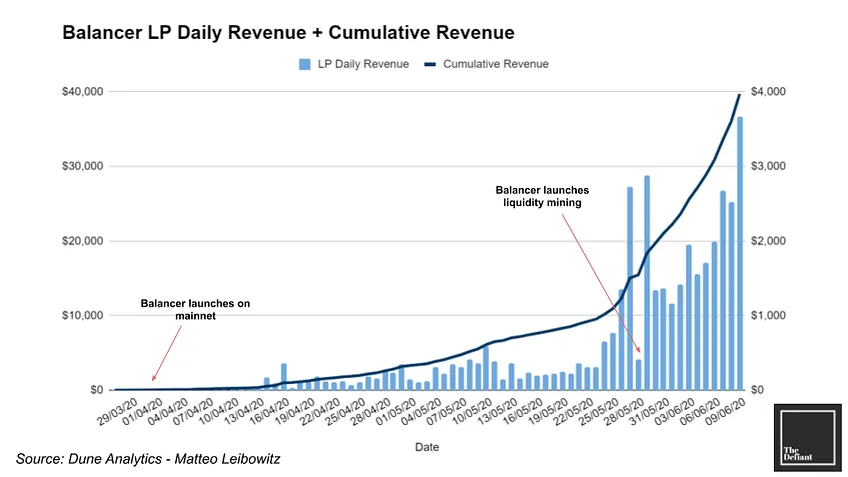The image size is (848, 477).
Task: Click the 19/04/20 date label
Action: [295, 412]
